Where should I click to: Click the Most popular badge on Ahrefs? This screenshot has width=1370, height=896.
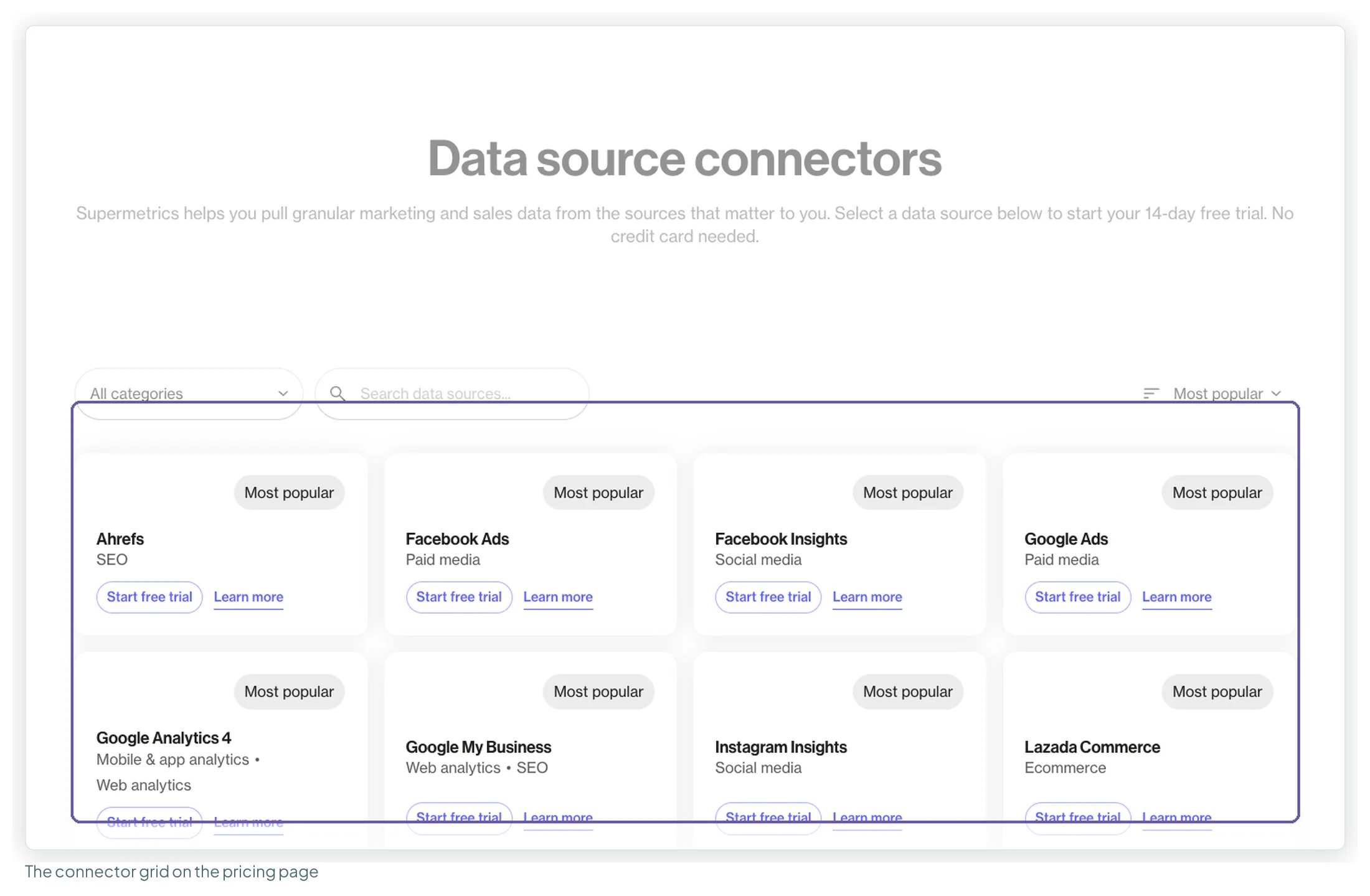click(289, 493)
